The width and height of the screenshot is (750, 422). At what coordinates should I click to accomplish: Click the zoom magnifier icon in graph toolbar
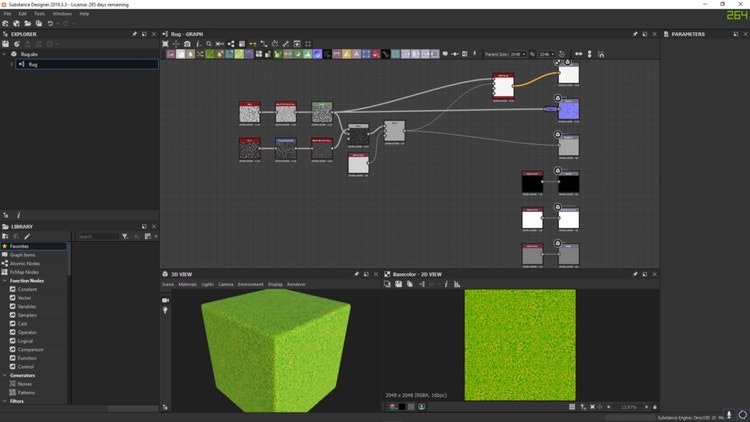209,44
